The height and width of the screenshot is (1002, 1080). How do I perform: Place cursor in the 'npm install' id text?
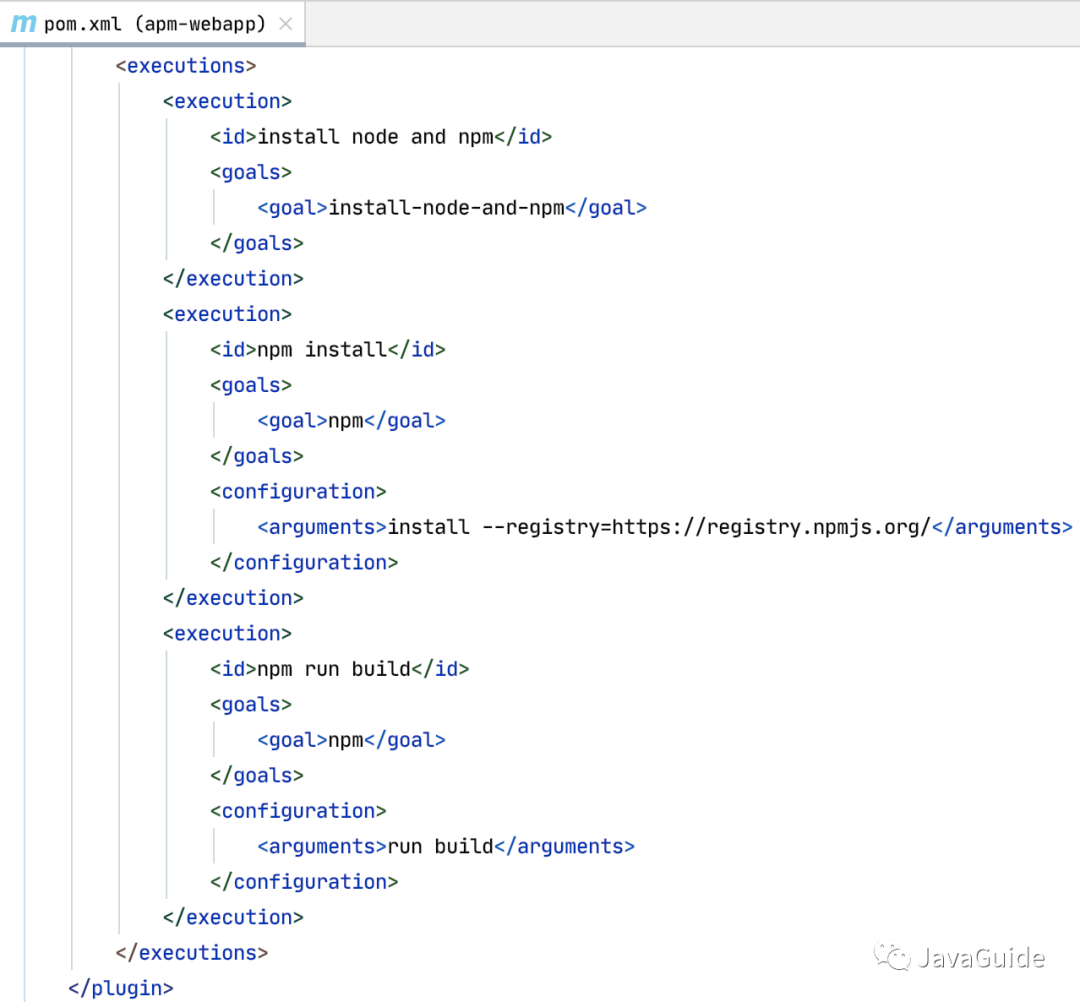[x=322, y=350]
